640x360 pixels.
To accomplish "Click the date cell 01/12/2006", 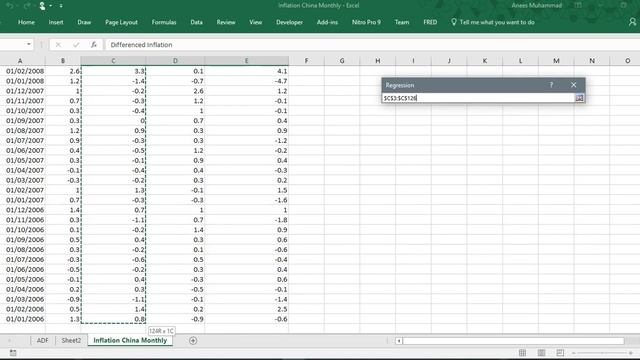I will click(24, 210).
